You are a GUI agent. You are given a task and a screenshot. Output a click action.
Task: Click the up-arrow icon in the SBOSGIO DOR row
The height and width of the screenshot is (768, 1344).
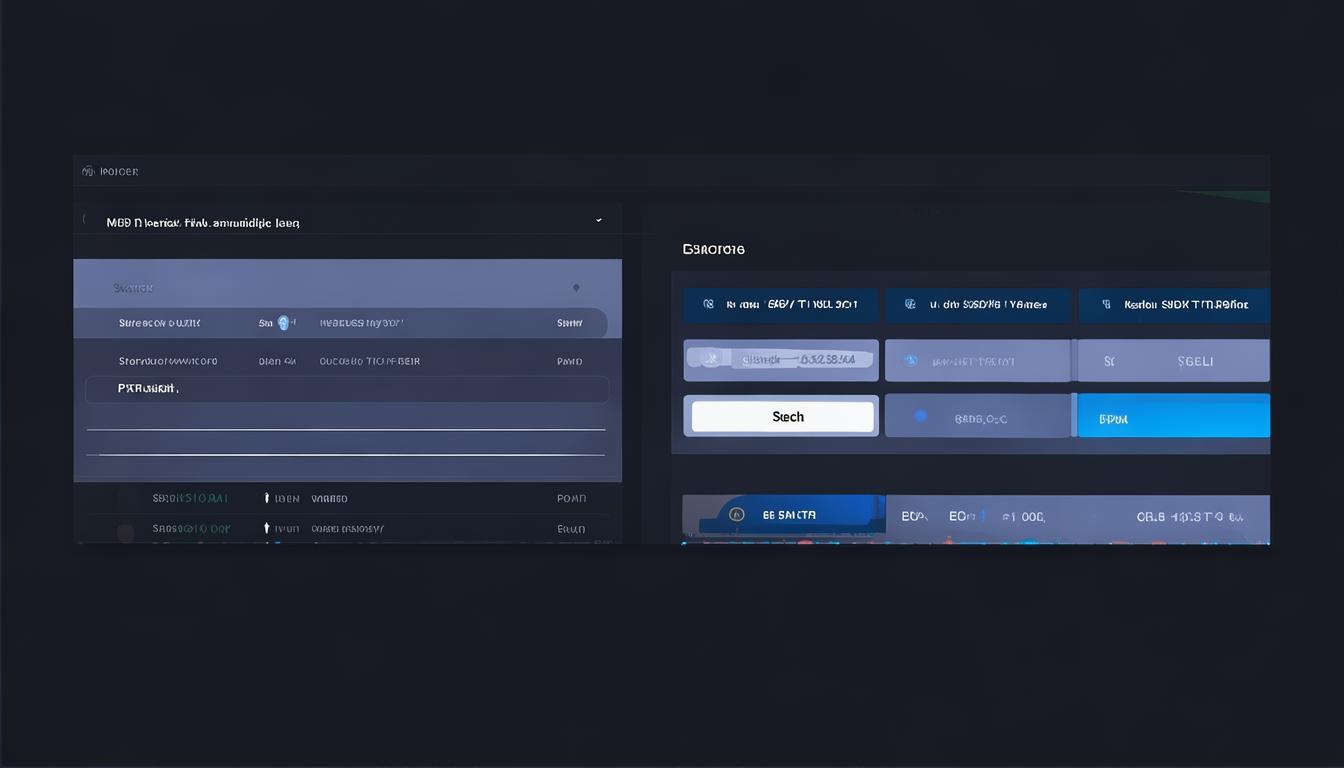point(266,528)
